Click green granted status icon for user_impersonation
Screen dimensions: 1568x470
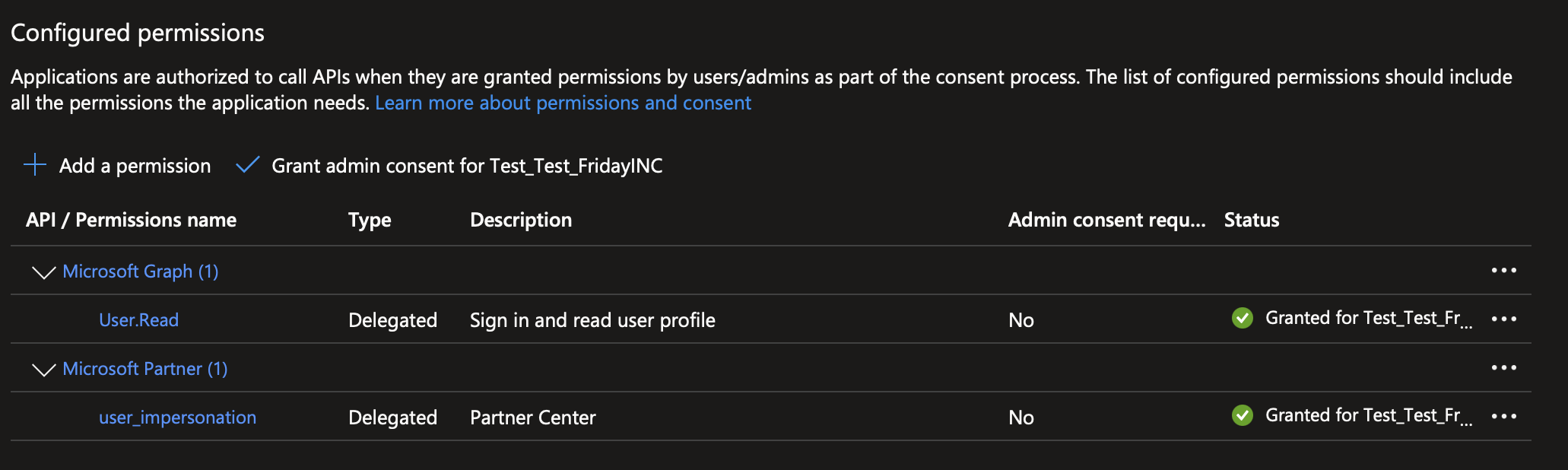pyautogui.click(x=1242, y=415)
